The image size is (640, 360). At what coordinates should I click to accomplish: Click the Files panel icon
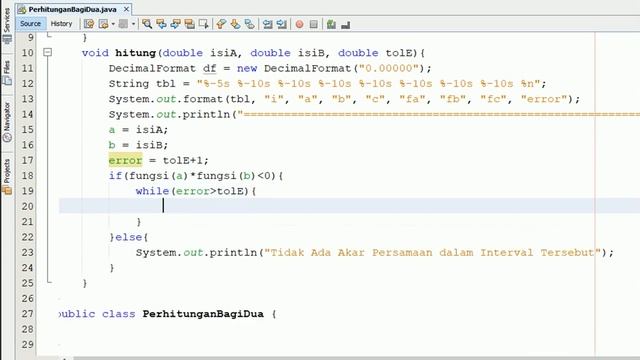tap(7, 81)
